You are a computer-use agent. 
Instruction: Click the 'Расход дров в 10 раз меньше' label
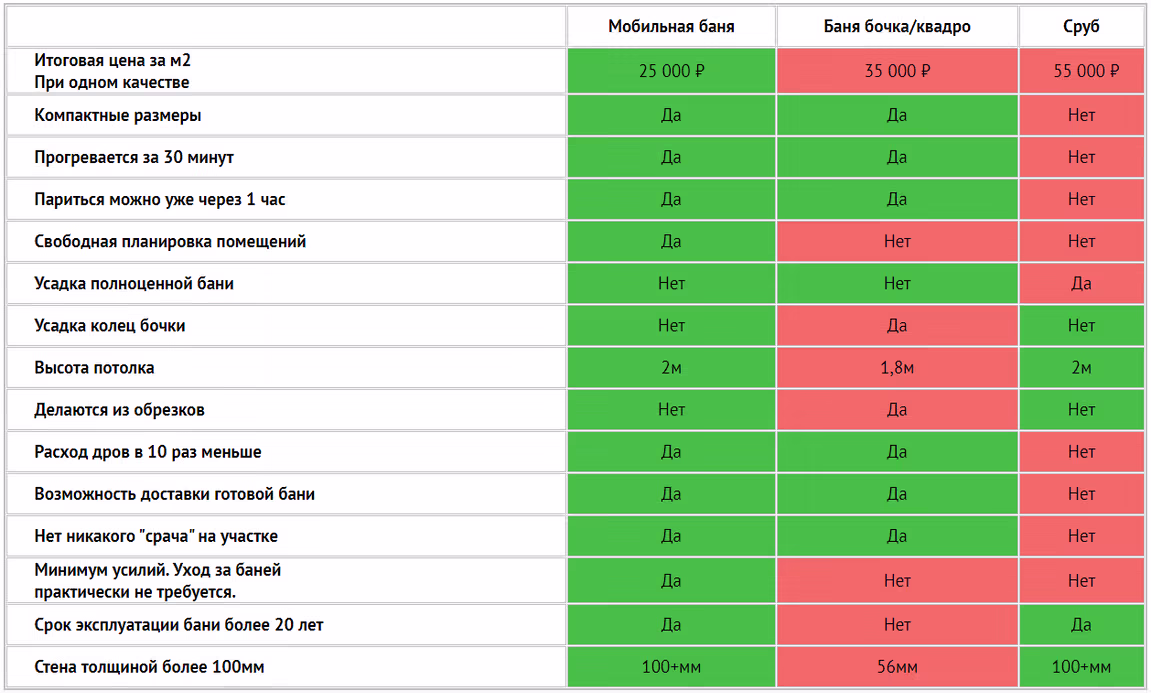coord(148,452)
